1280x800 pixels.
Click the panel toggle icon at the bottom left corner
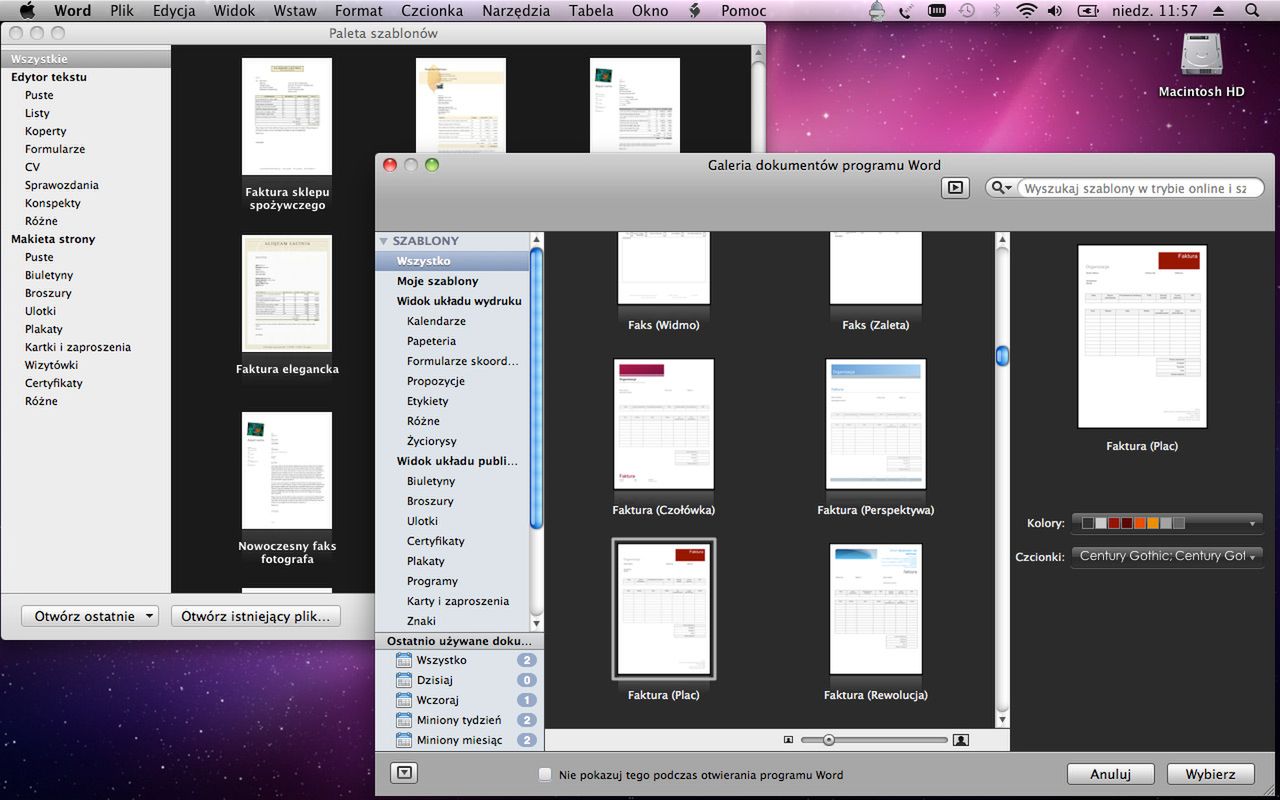[403, 772]
